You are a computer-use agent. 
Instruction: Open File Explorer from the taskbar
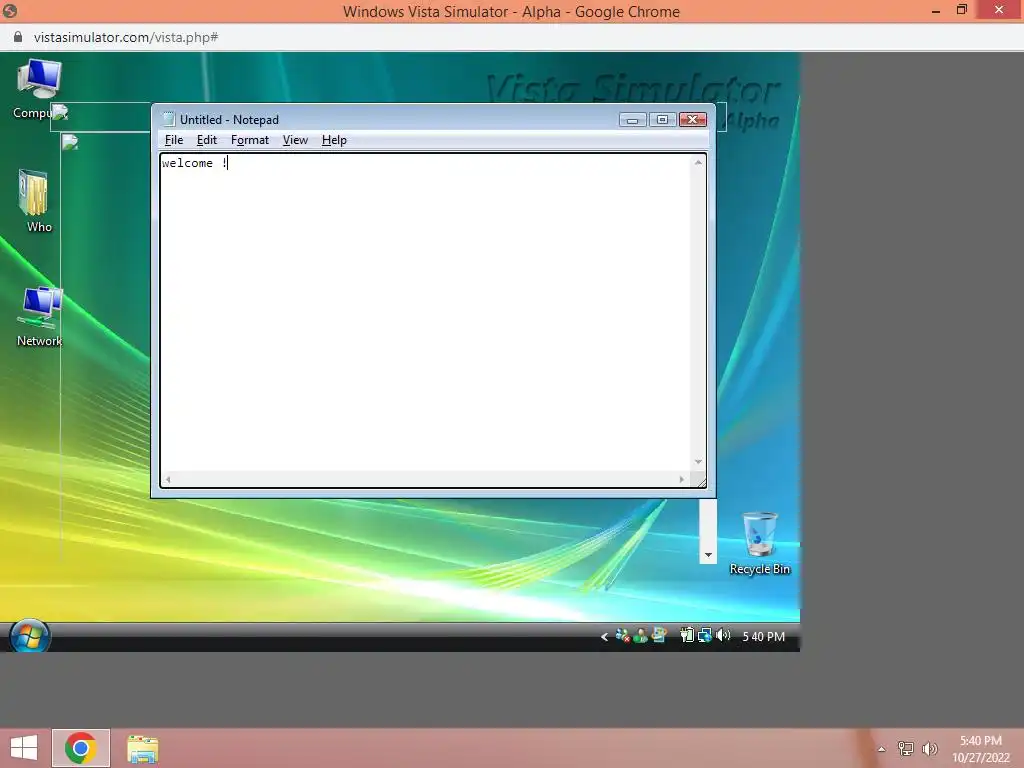142,748
